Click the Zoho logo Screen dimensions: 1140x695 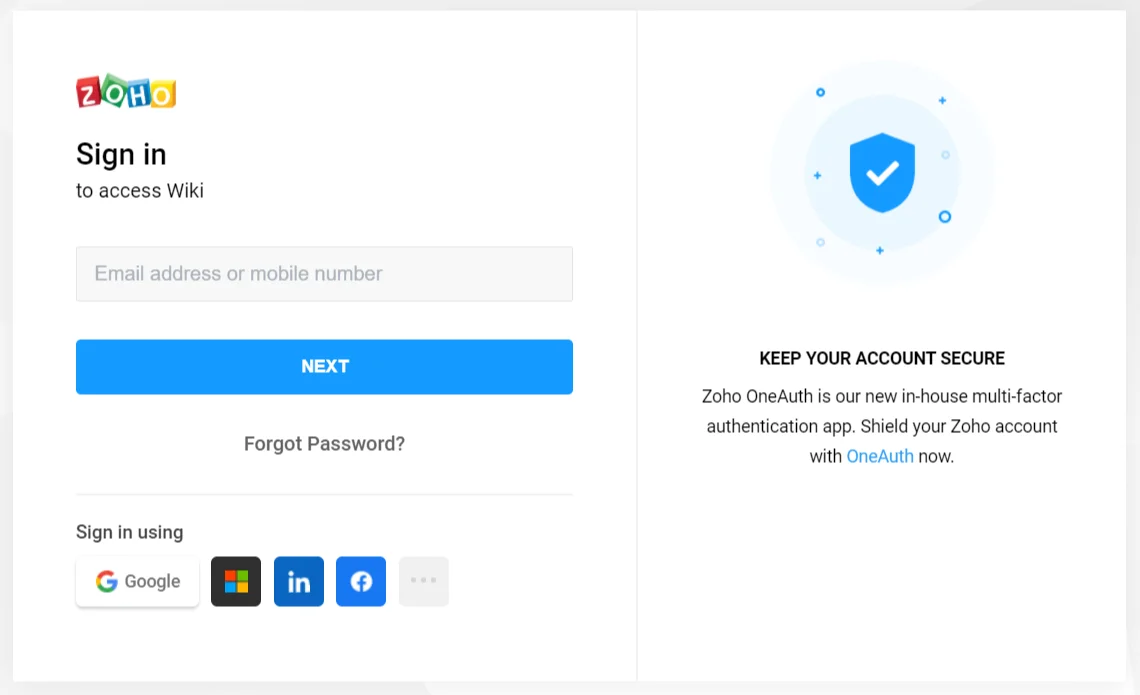[x=126, y=92]
